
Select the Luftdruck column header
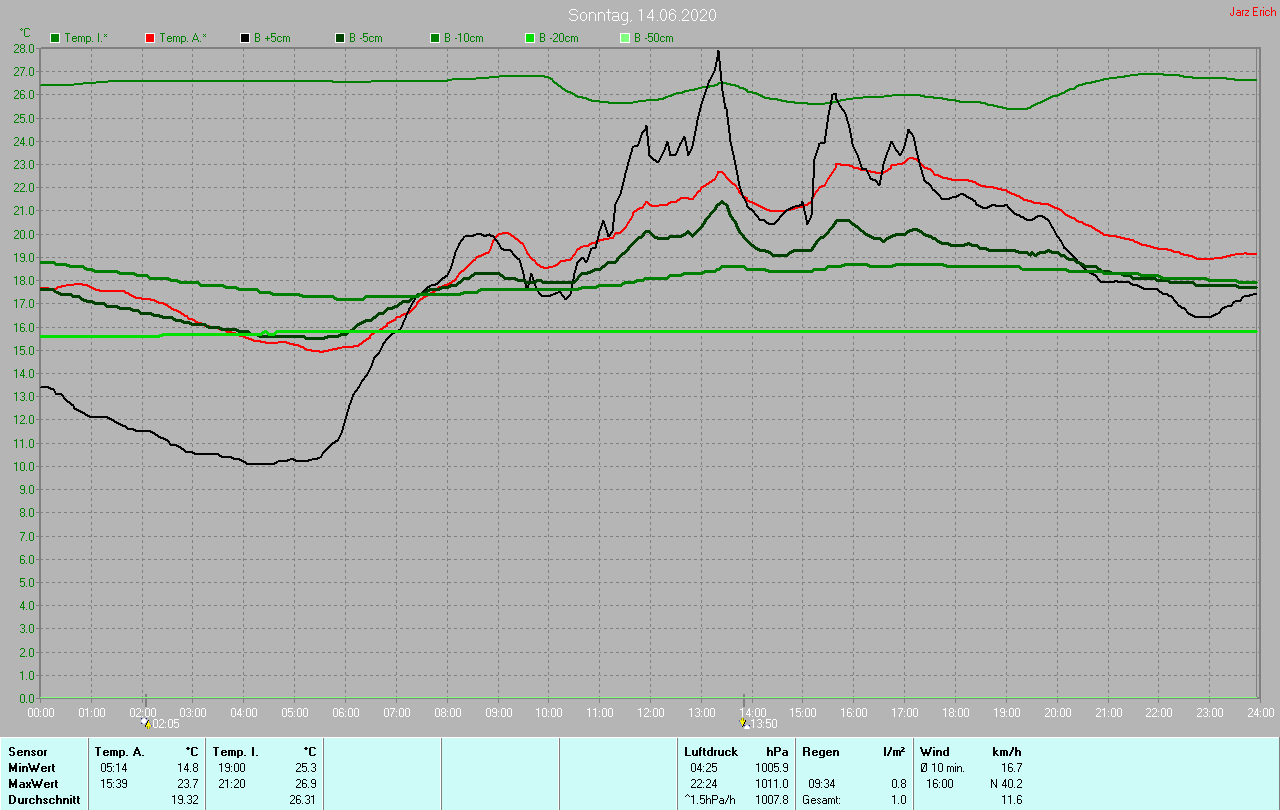(711, 751)
